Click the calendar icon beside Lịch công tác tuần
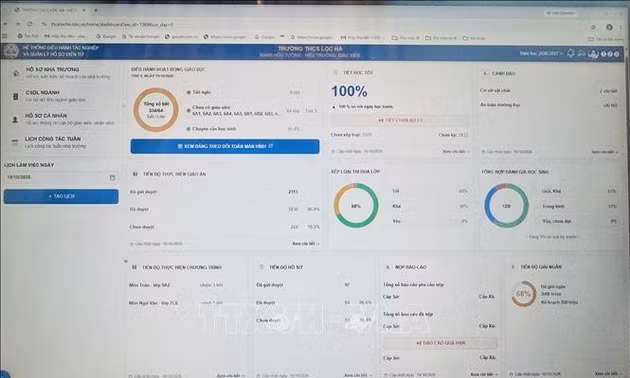This screenshot has height=378, width=630. [15, 142]
